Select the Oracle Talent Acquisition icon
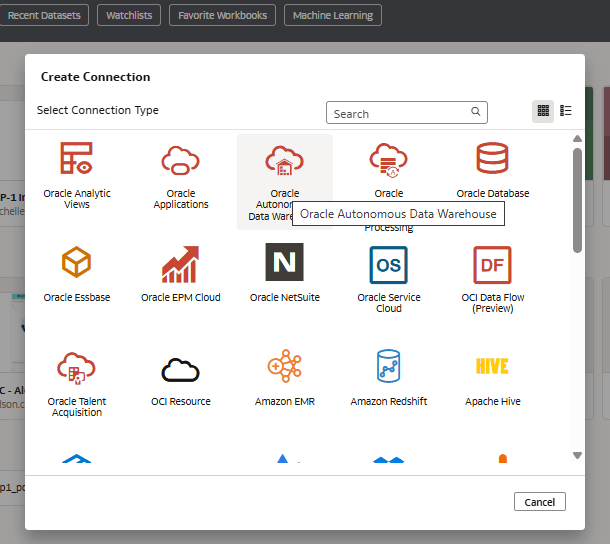 tap(77, 369)
